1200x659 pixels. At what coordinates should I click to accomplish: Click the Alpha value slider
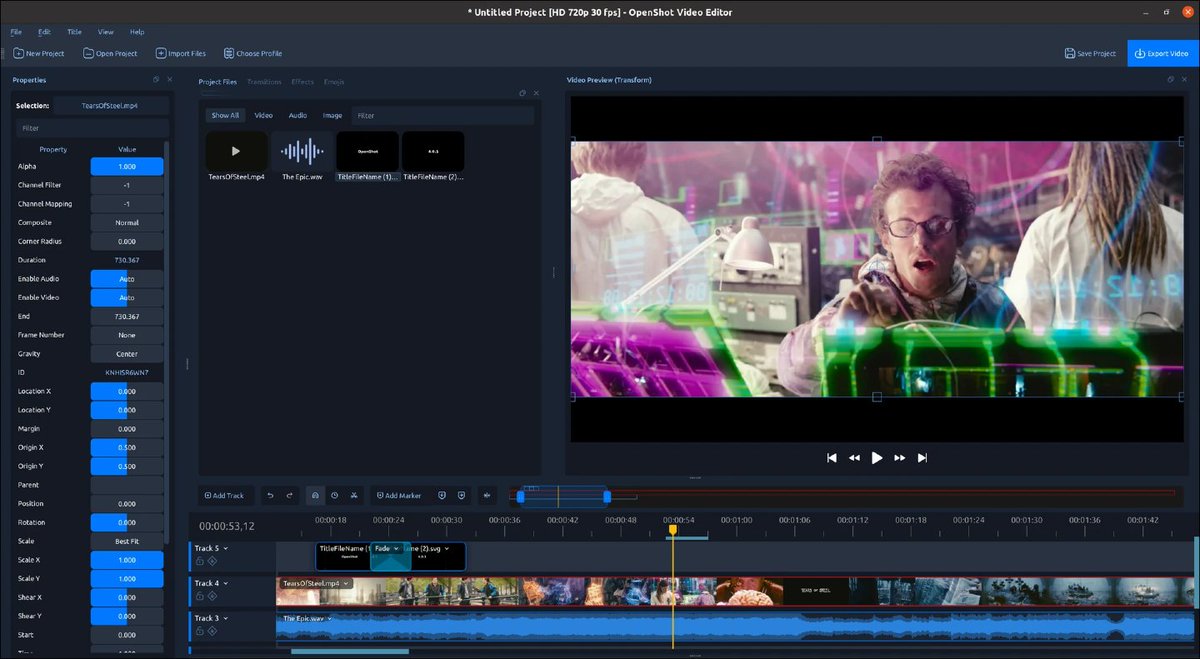point(127,167)
